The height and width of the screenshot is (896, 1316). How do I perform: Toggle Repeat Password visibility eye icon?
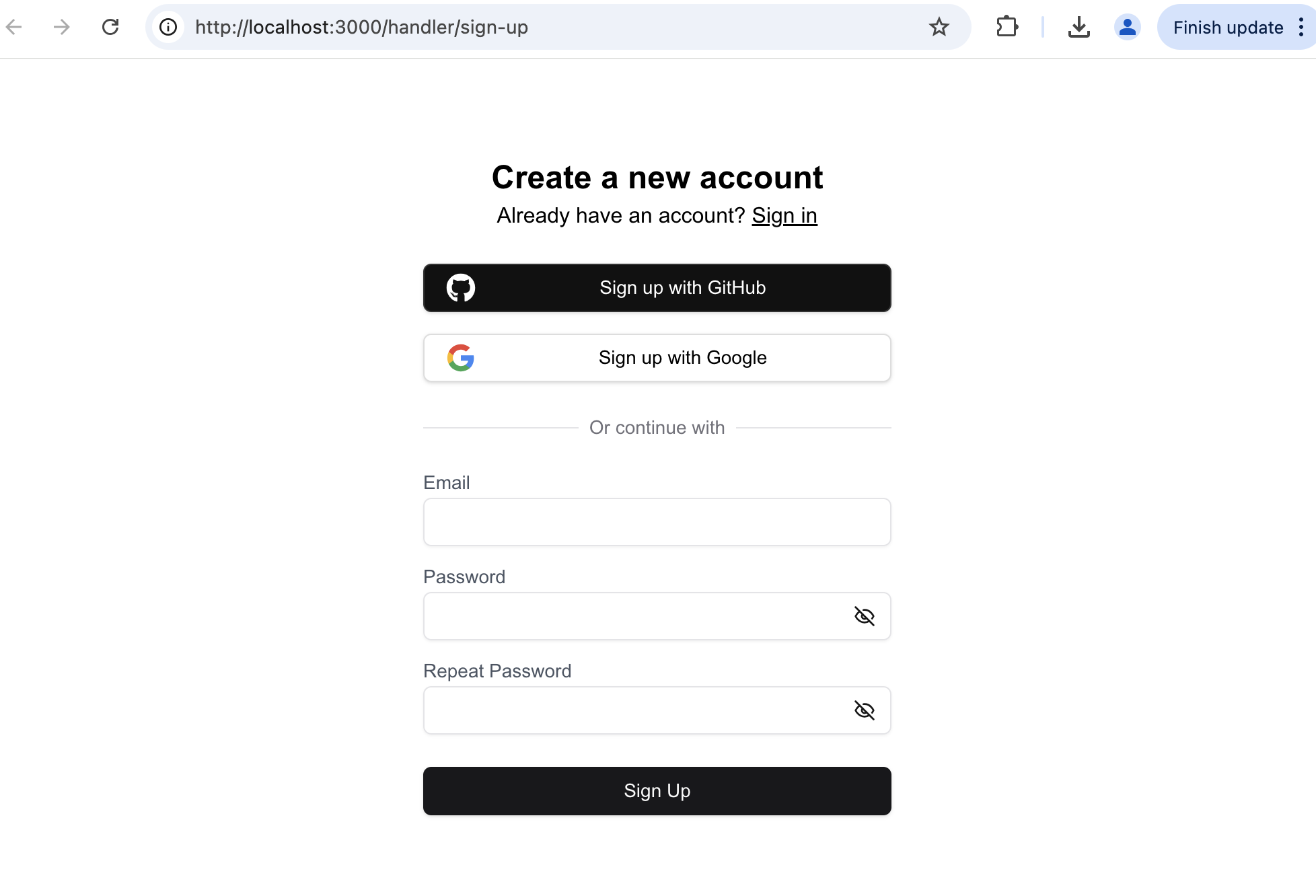(864, 710)
